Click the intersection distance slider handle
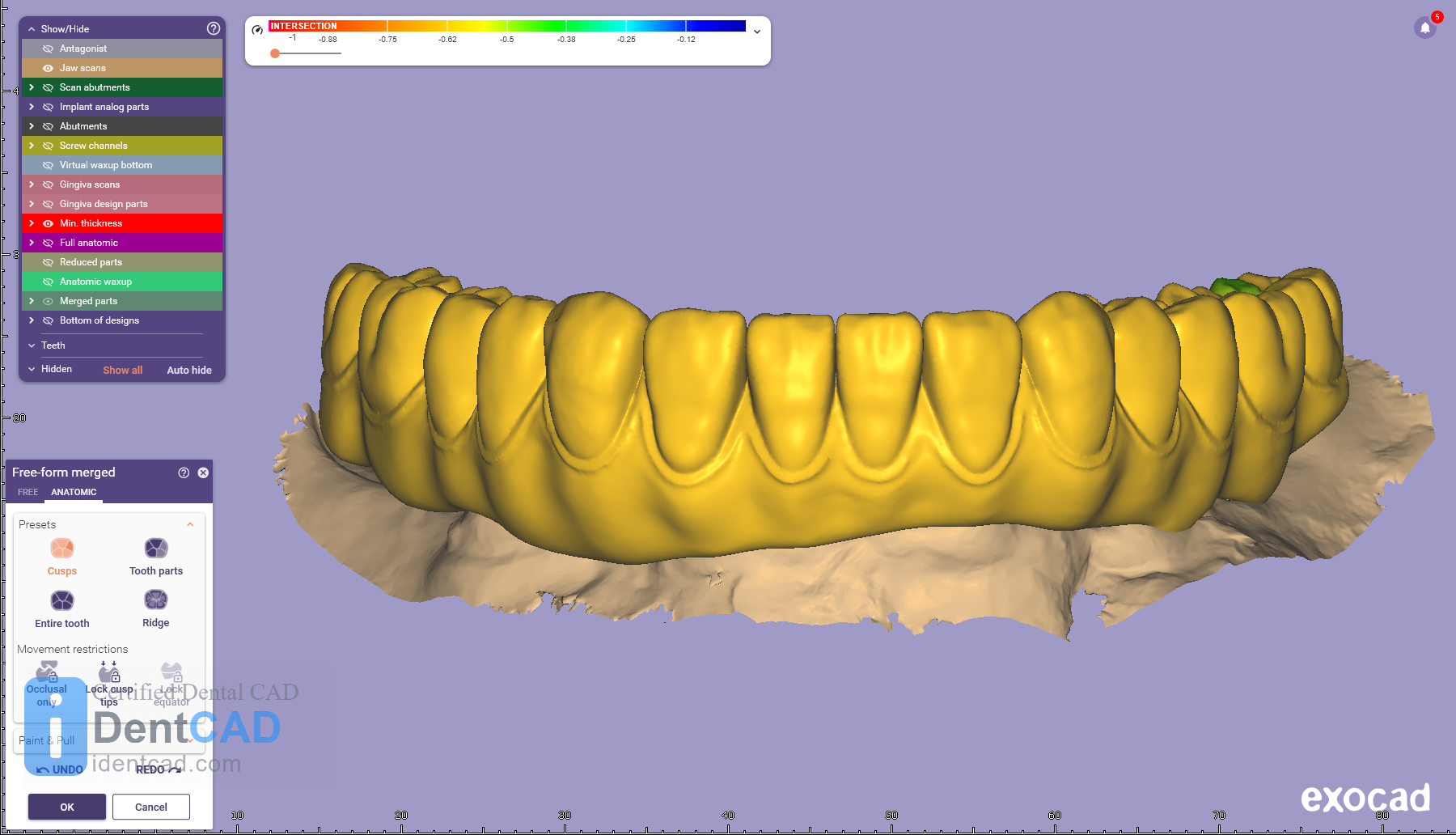 [275, 53]
